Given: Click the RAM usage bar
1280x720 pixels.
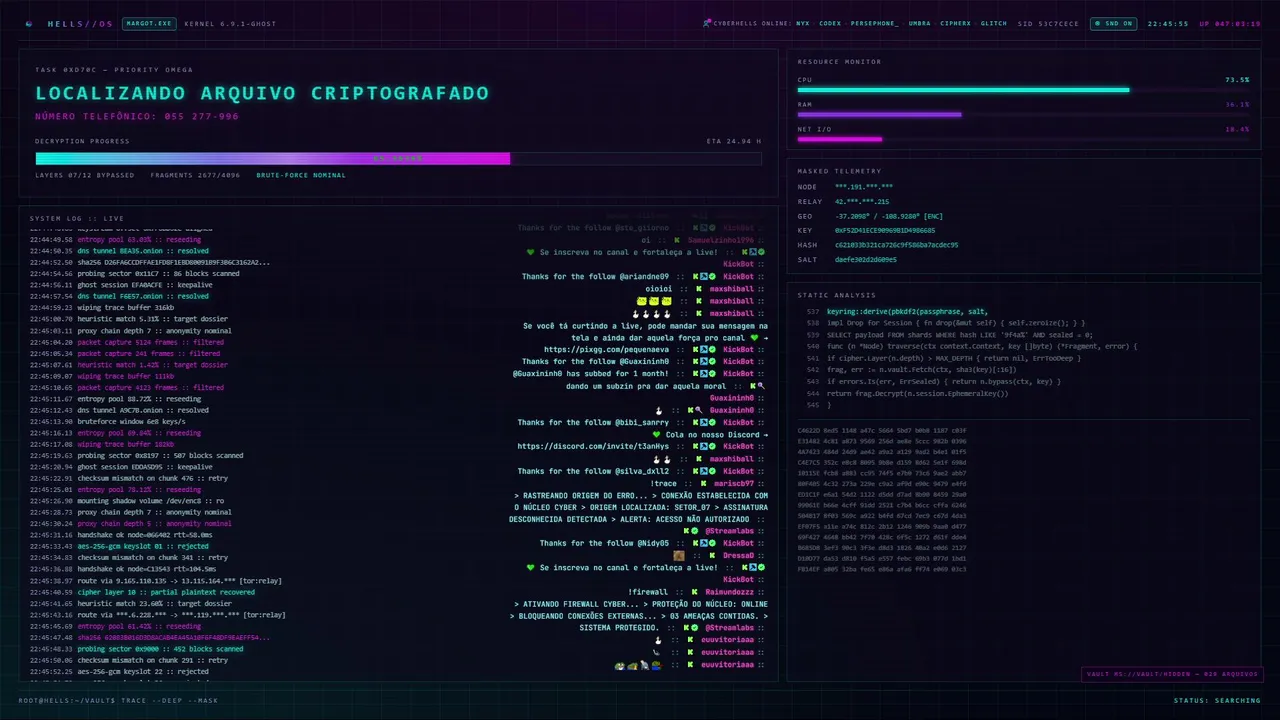Looking at the screenshot, I should pyautogui.click(x=1023, y=114).
